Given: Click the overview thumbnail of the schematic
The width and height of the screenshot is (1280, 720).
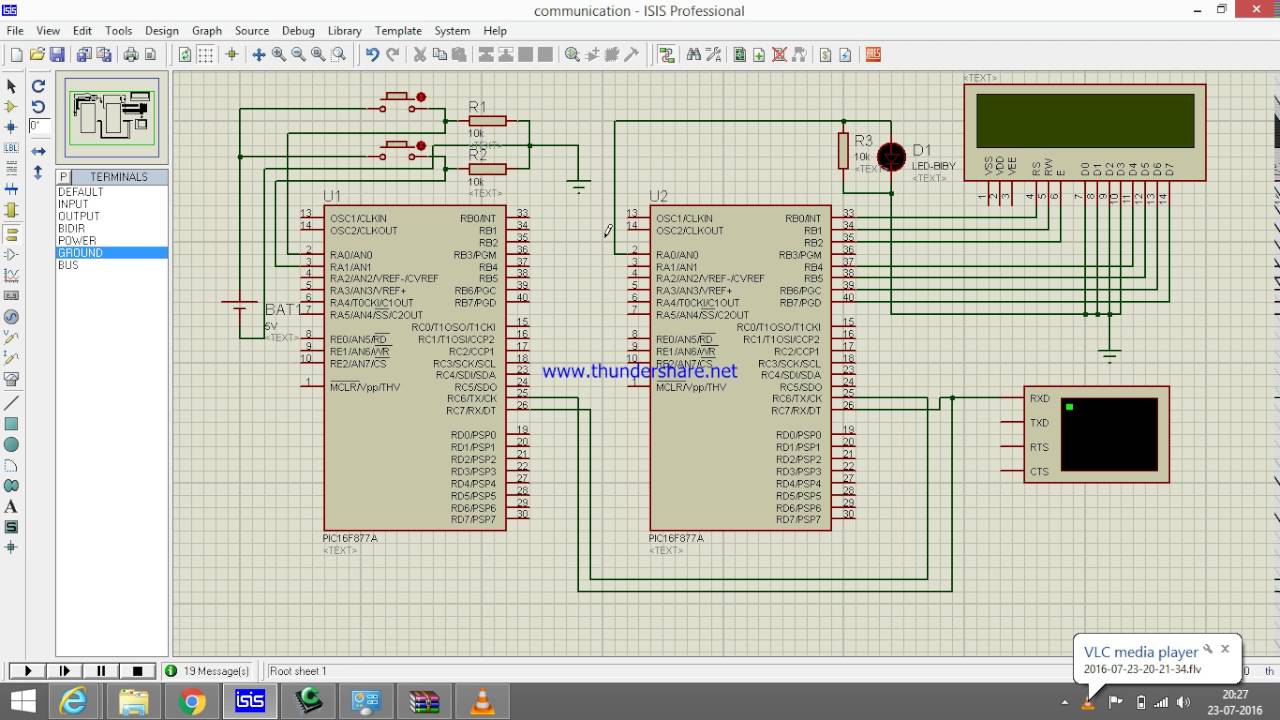Looking at the screenshot, I should (112, 116).
